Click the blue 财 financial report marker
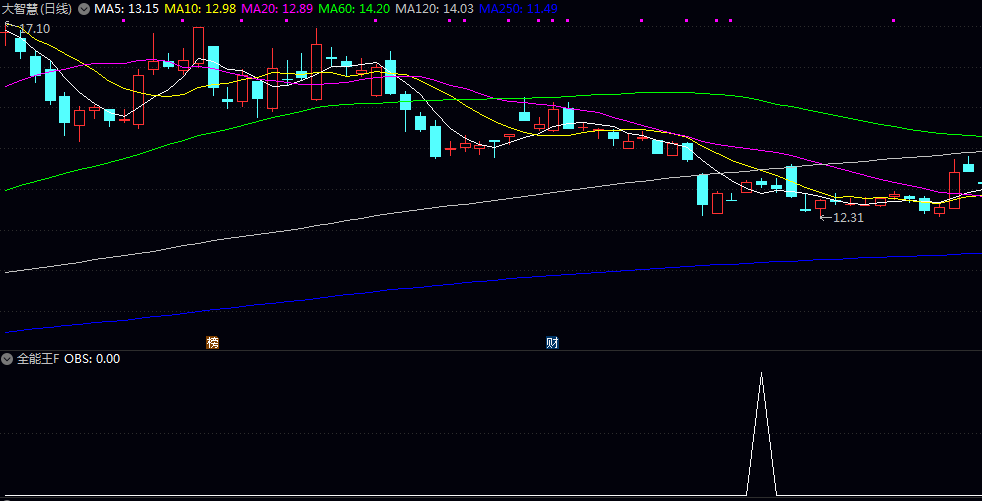This screenshot has width=982, height=501. point(551,342)
